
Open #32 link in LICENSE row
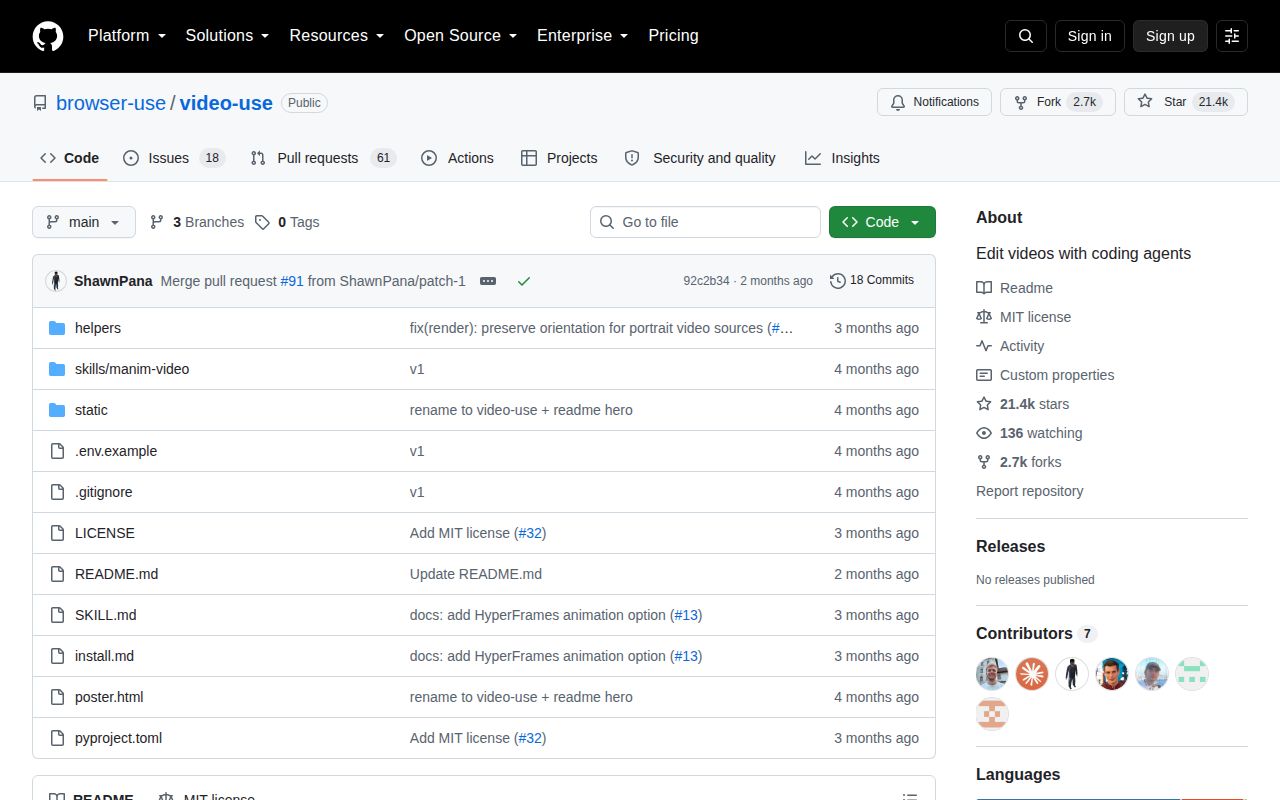point(530,533)
